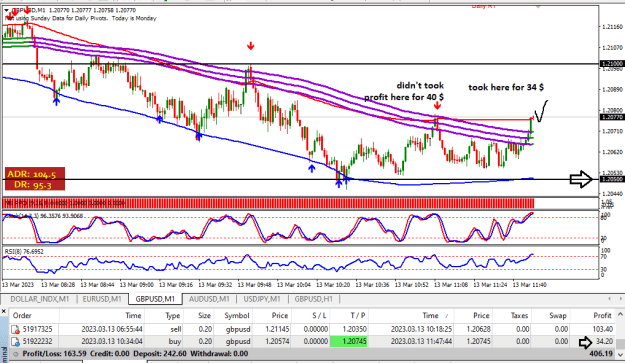The height and width of the screenshot is (363, 625).
Task: Switch to the EURUSD,M1 chart tab
Action: [x=102, y=299]
